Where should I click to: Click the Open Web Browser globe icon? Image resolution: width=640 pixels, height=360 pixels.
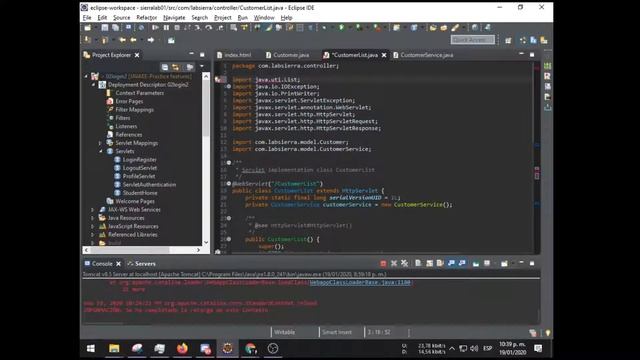[475, 28]
